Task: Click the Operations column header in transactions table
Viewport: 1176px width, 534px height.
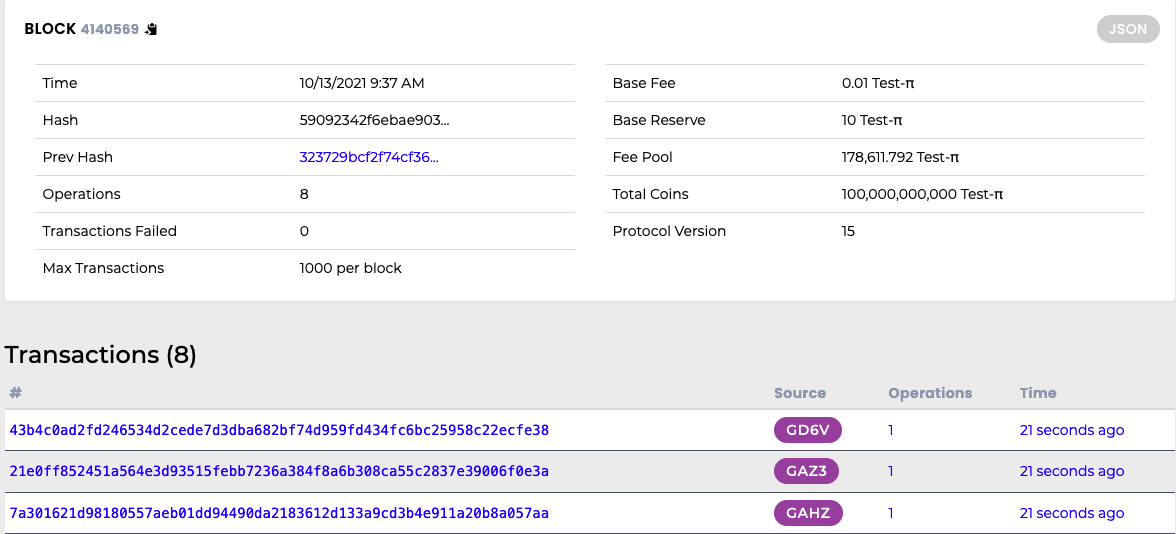Action: click(x=930, y=393)
